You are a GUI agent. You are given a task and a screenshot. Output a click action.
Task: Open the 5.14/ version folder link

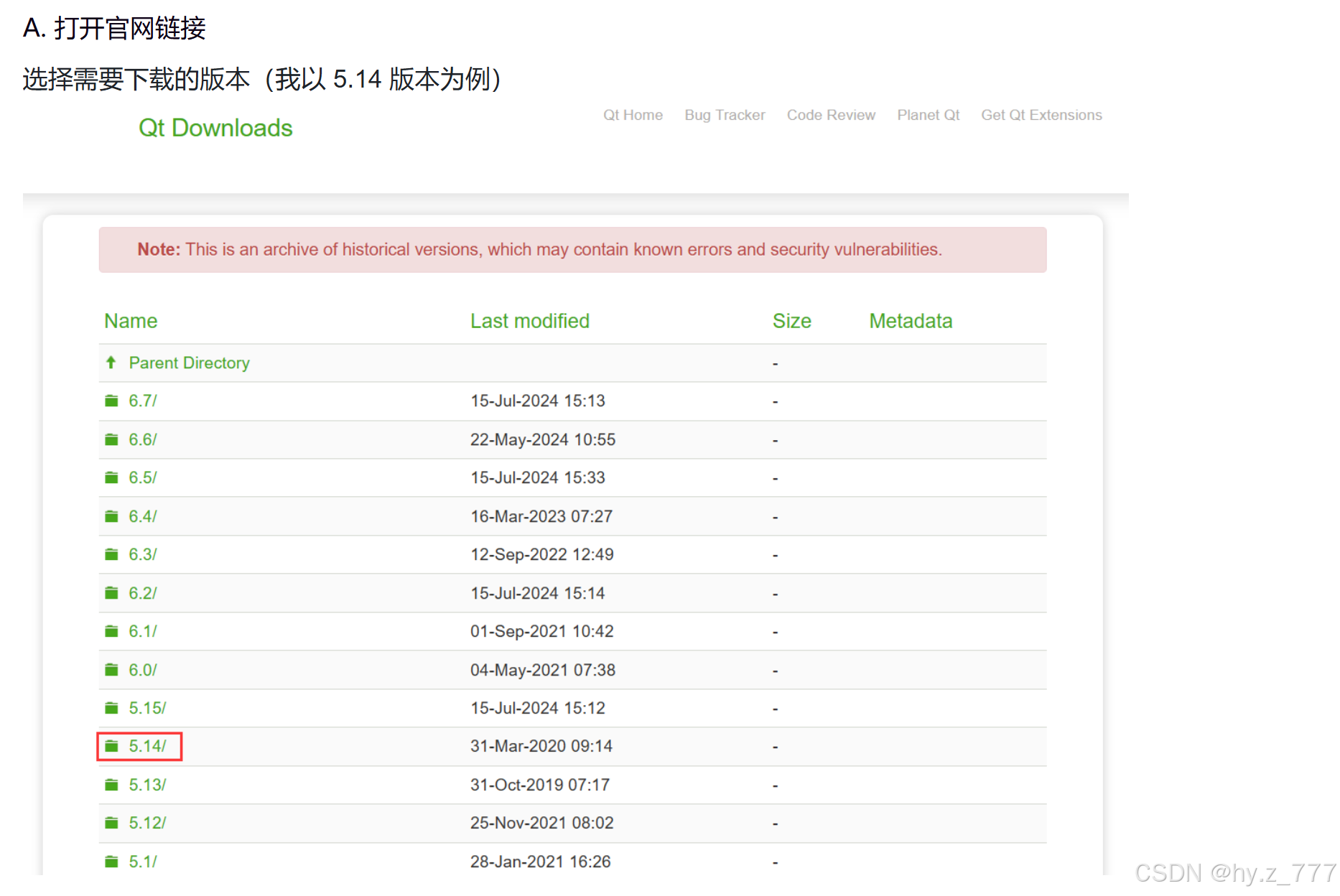click(x=147, y=747)
